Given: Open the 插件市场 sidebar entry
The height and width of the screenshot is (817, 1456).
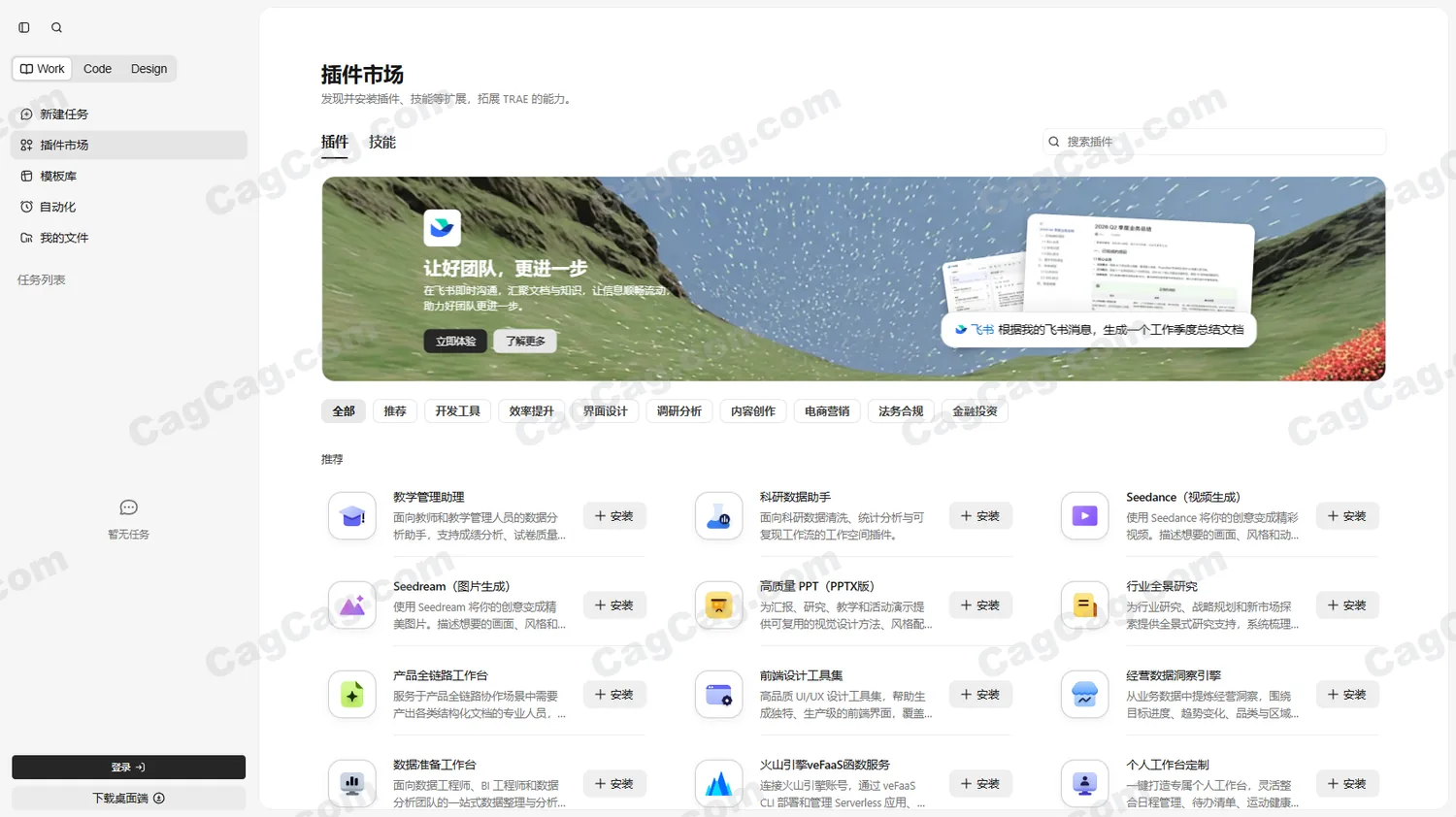Looking at the screenshot, I should 129,146.
